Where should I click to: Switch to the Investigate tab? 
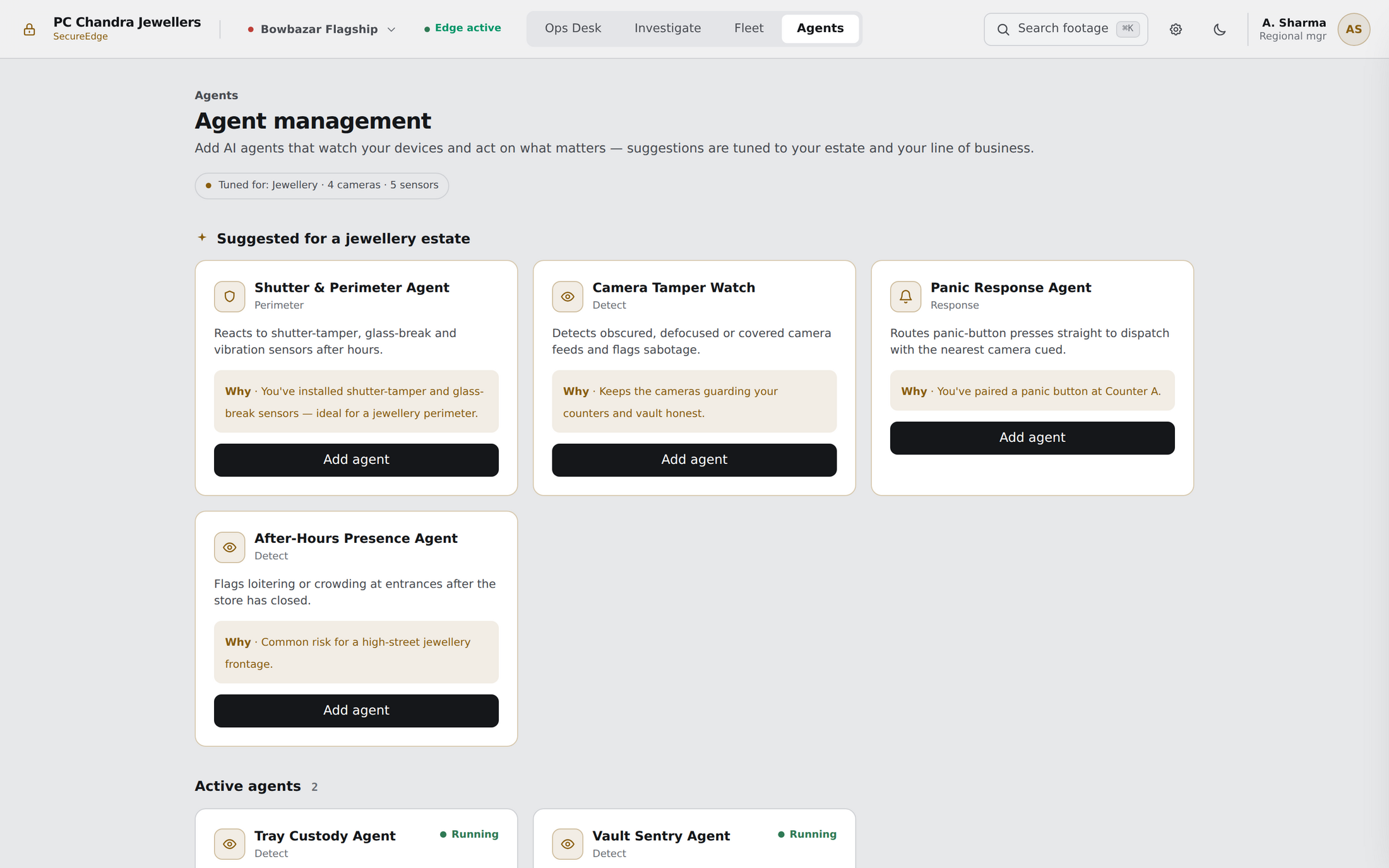coord(667,28)
